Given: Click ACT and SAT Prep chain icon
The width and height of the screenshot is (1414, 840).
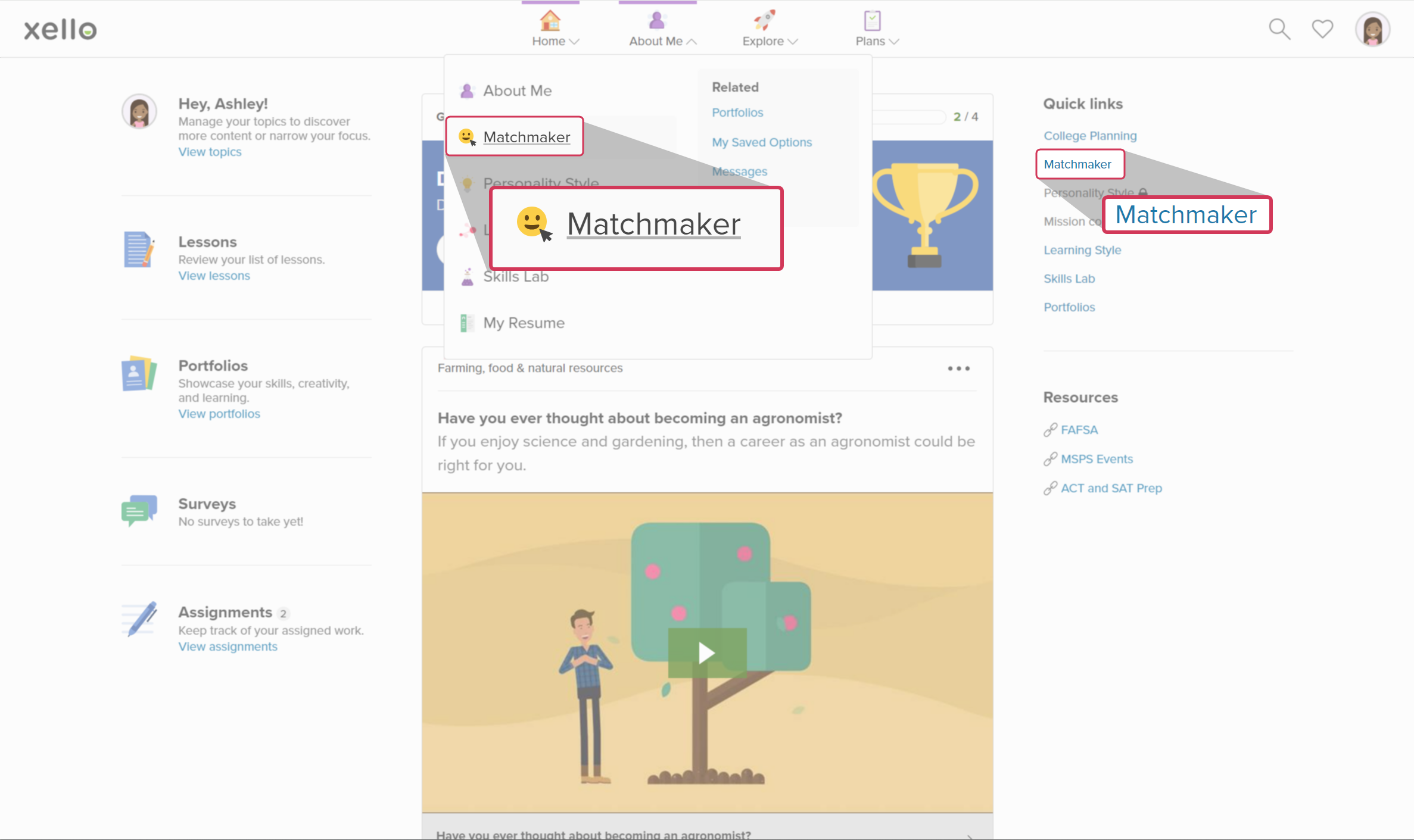Looking at the screenshot, I should (x=1050, y=488).
